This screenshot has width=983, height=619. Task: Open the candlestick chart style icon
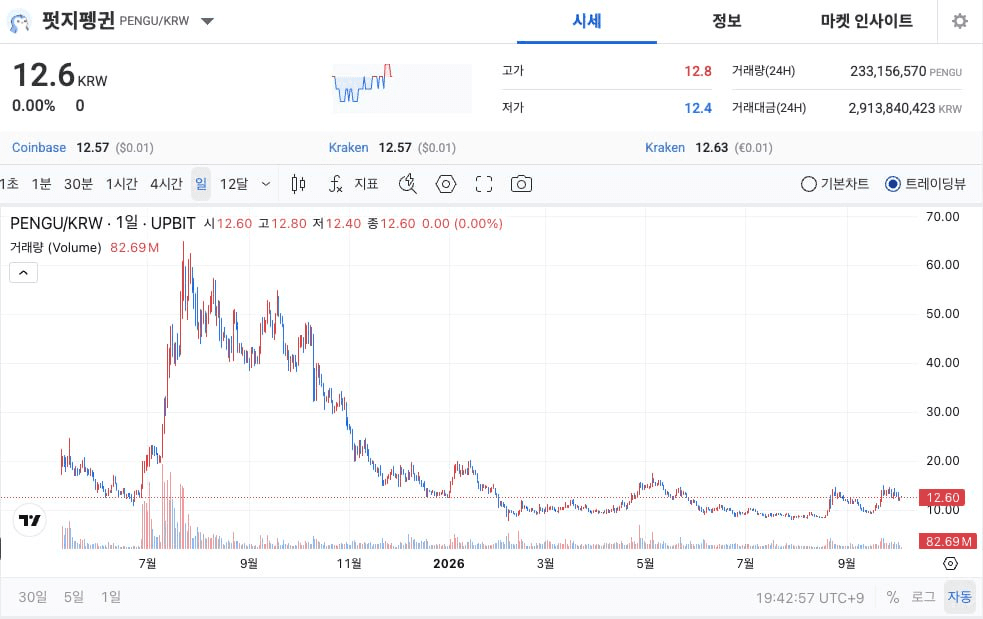(x=298, y=184)
